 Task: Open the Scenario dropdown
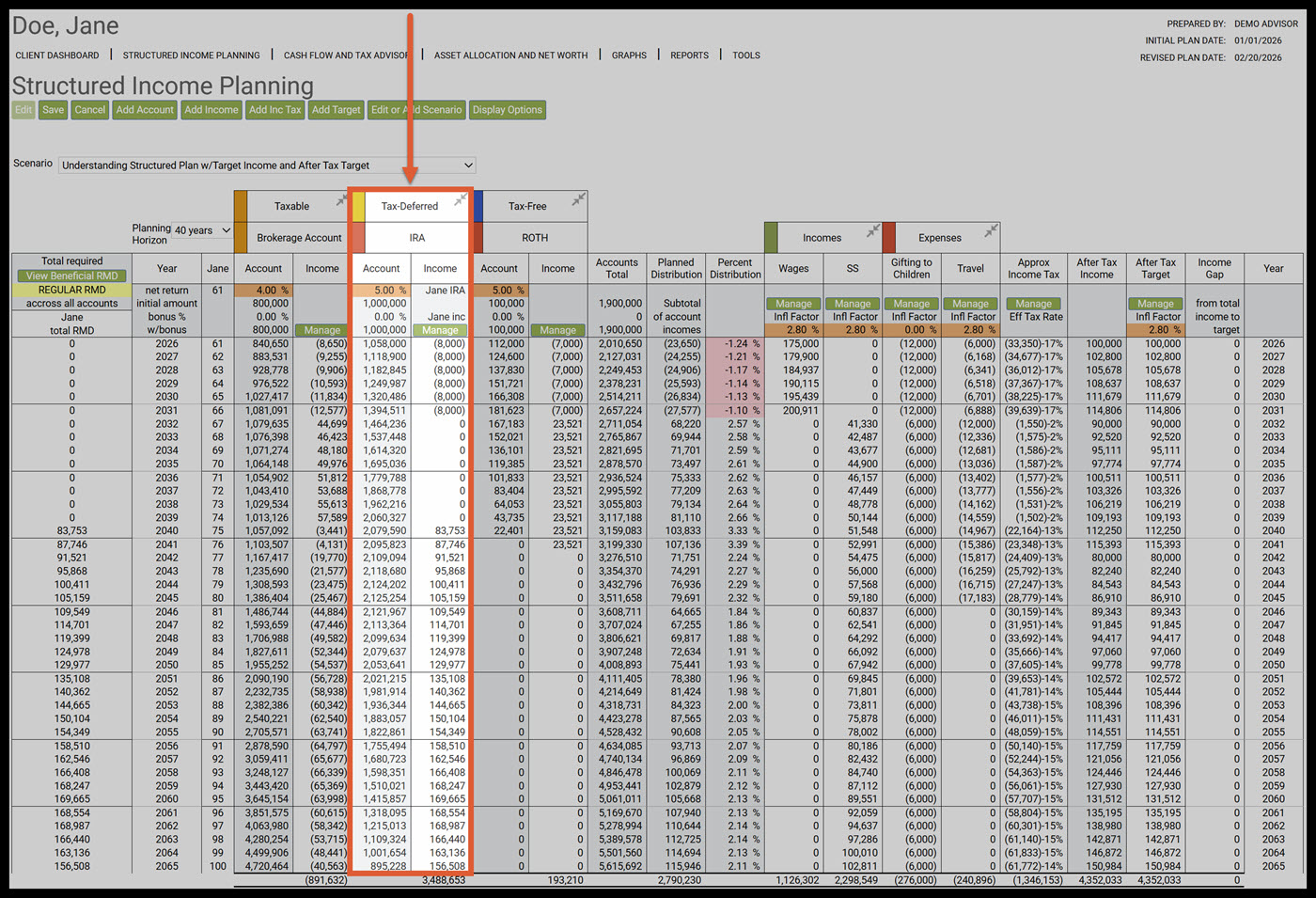(x=267, y=165)
